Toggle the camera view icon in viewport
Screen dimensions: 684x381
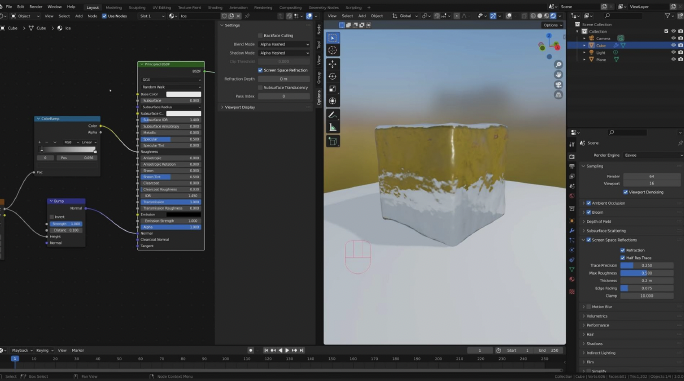pos(558,85)
